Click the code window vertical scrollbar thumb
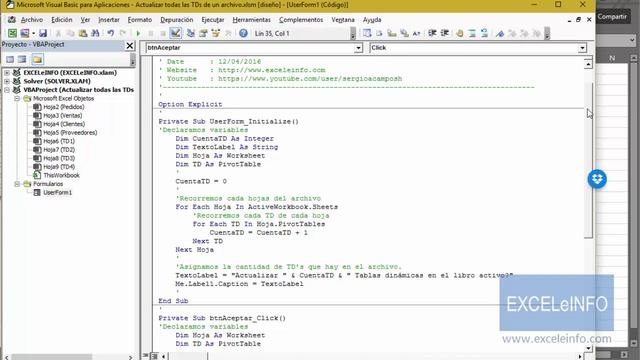This screenshot has height=360, width=640. click(x=588, y=160)
